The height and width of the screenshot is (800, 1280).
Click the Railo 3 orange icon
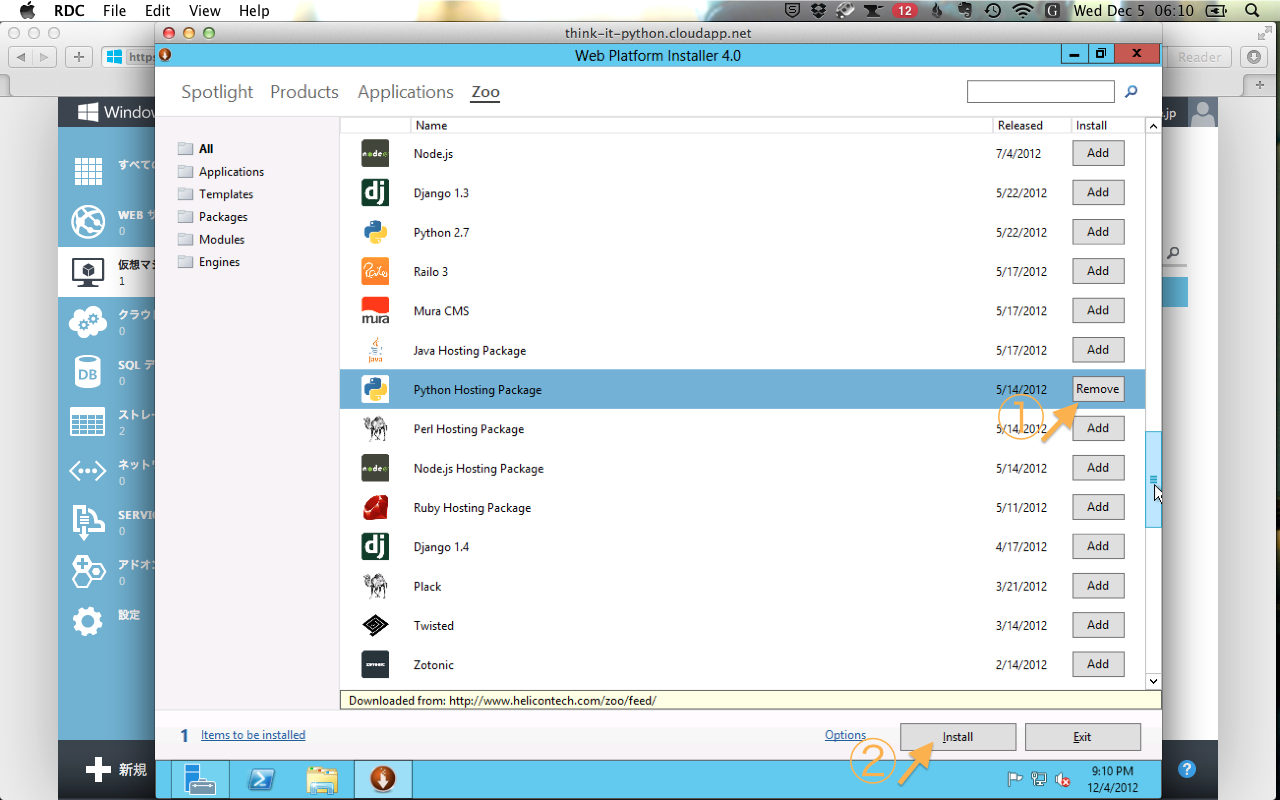coord(375,271)
